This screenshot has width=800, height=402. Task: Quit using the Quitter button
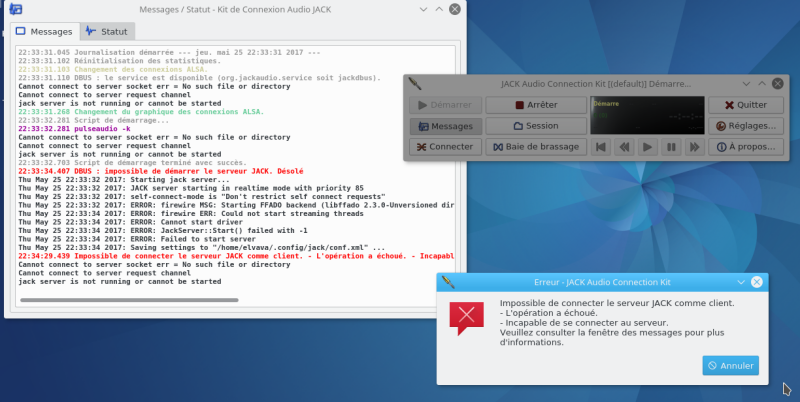[x=746, y=105]
